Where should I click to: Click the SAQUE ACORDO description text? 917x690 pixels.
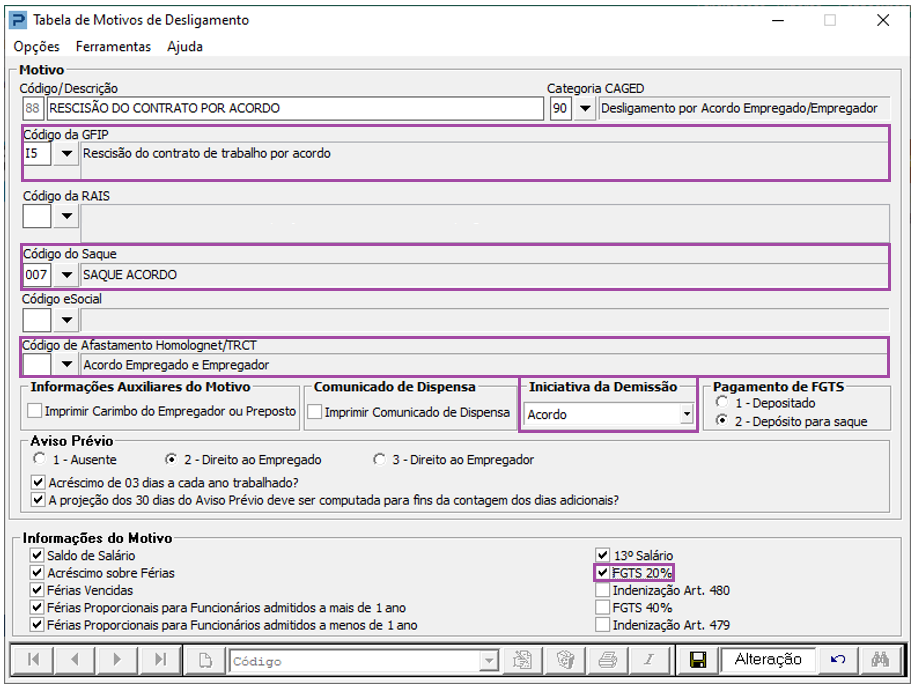click(129, 275)
